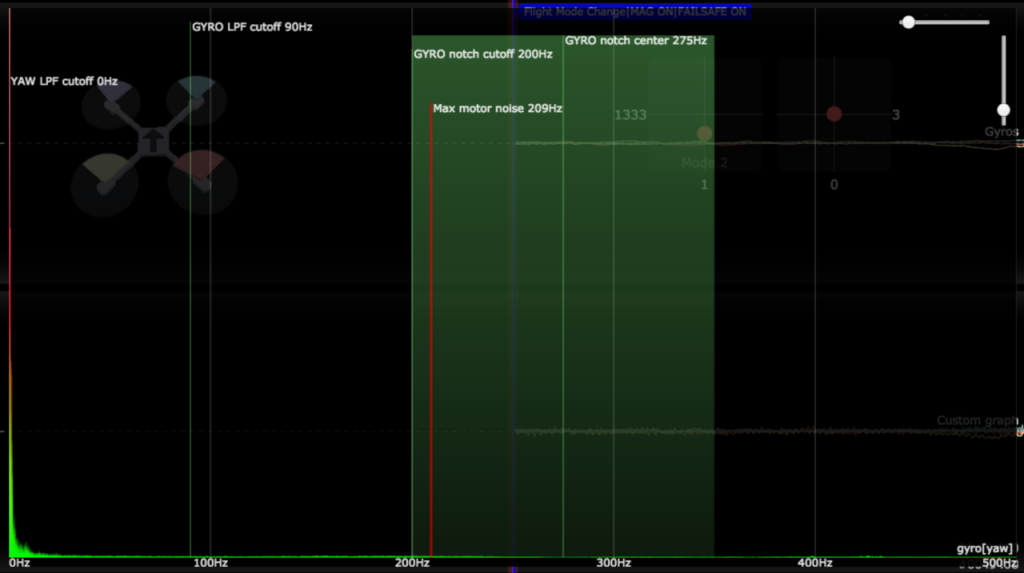Click the bottom-right red motor indicator
Screen dimensions: 1024x573
(x=202, y=181)
